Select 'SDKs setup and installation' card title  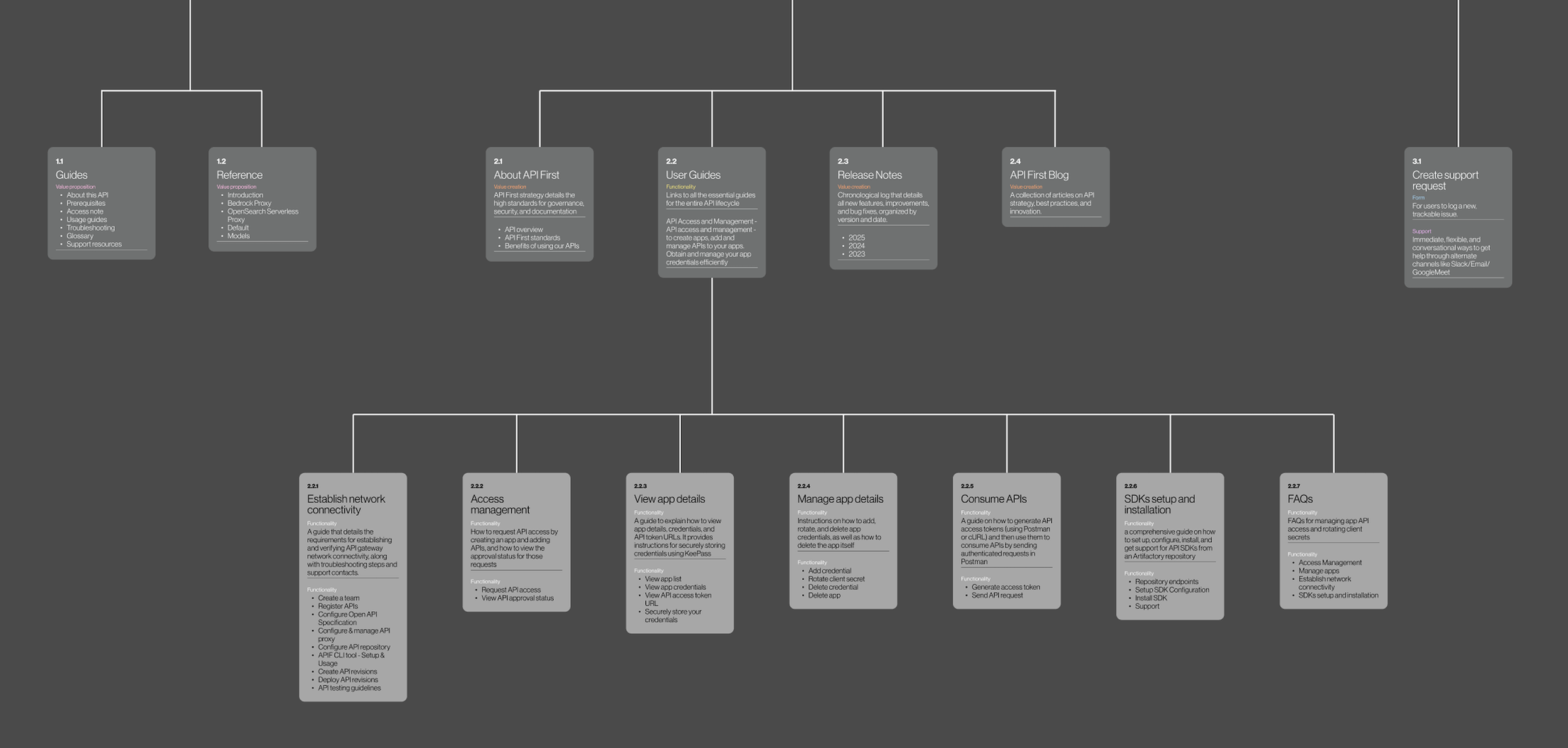point(1159,505)
